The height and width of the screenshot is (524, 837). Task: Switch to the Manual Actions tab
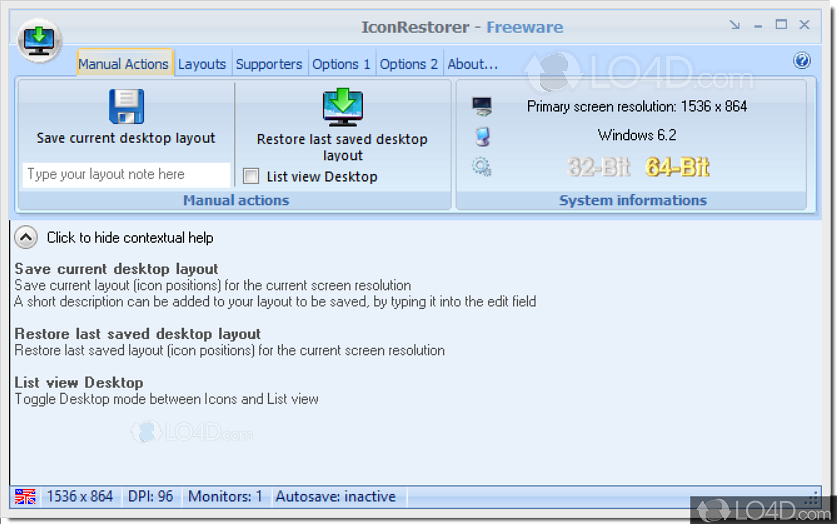click(x=123, y=64)
